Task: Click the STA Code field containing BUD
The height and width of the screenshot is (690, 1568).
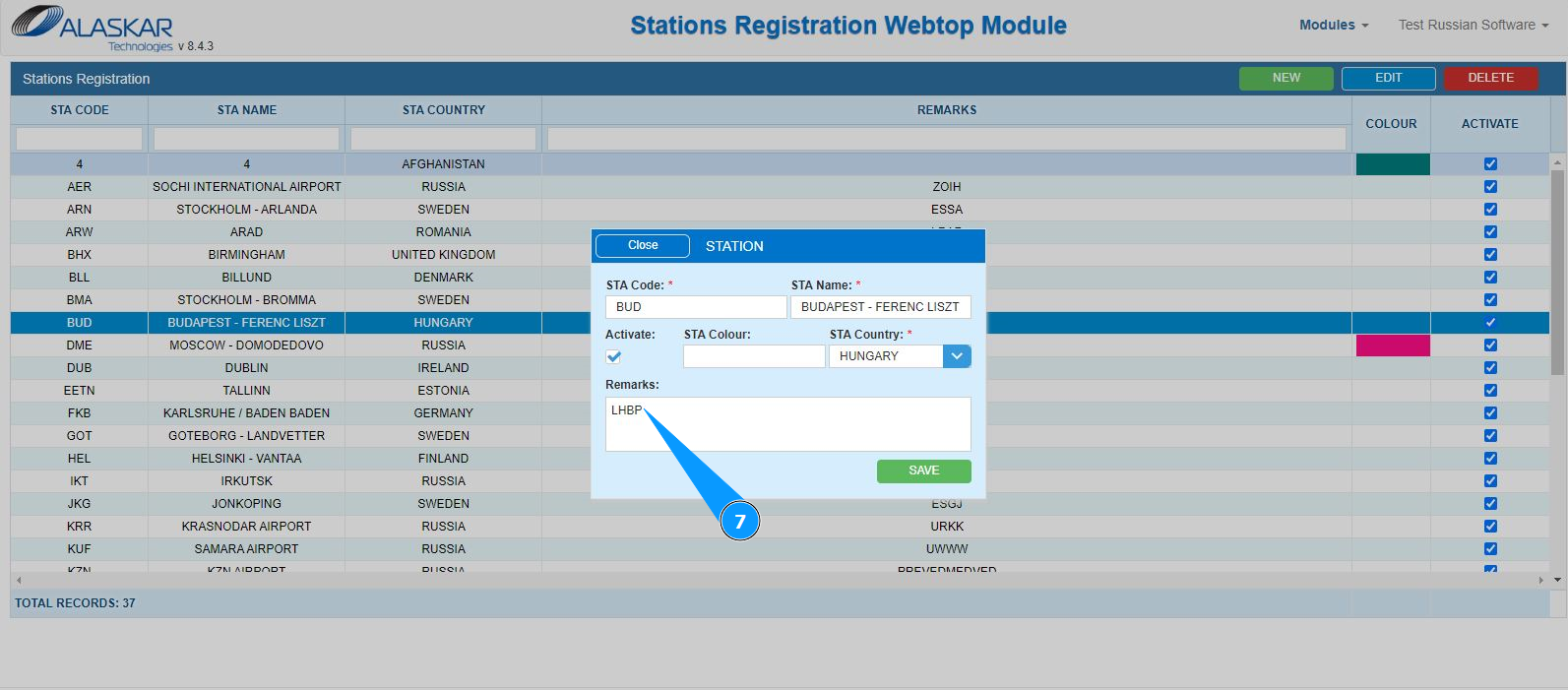Action: click(696, 307)
